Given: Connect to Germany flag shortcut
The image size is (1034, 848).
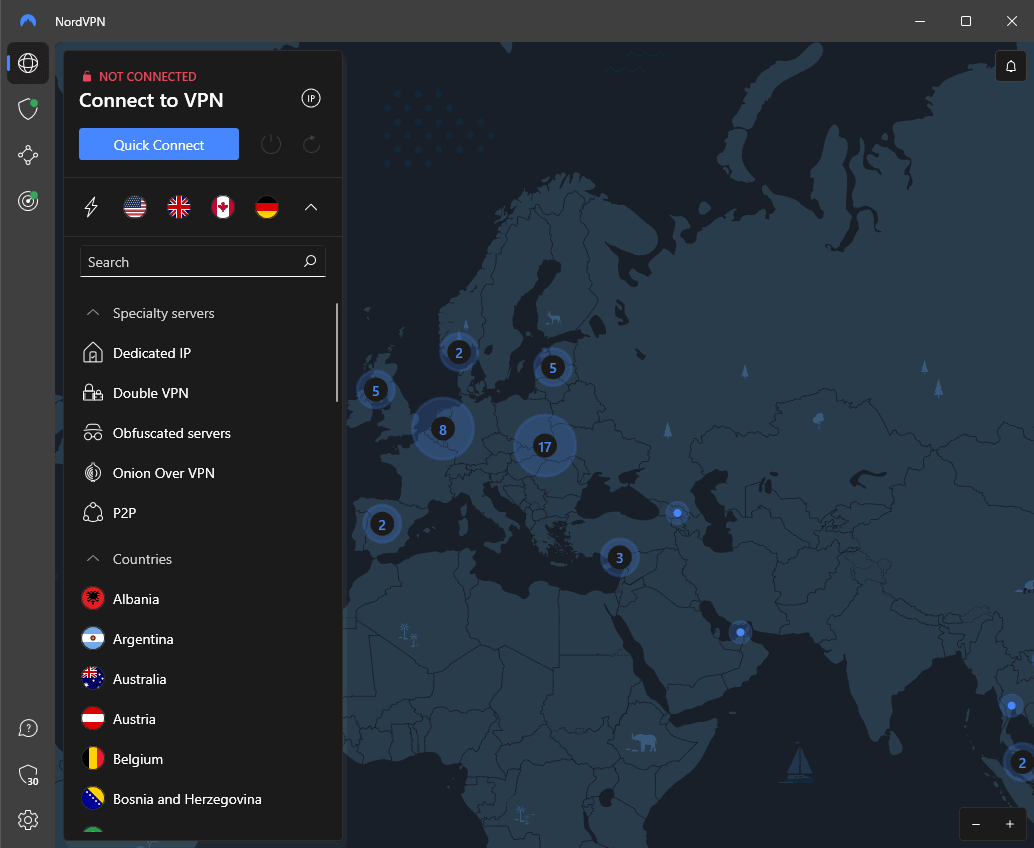Looking at the screenshot, I should 267,207.
